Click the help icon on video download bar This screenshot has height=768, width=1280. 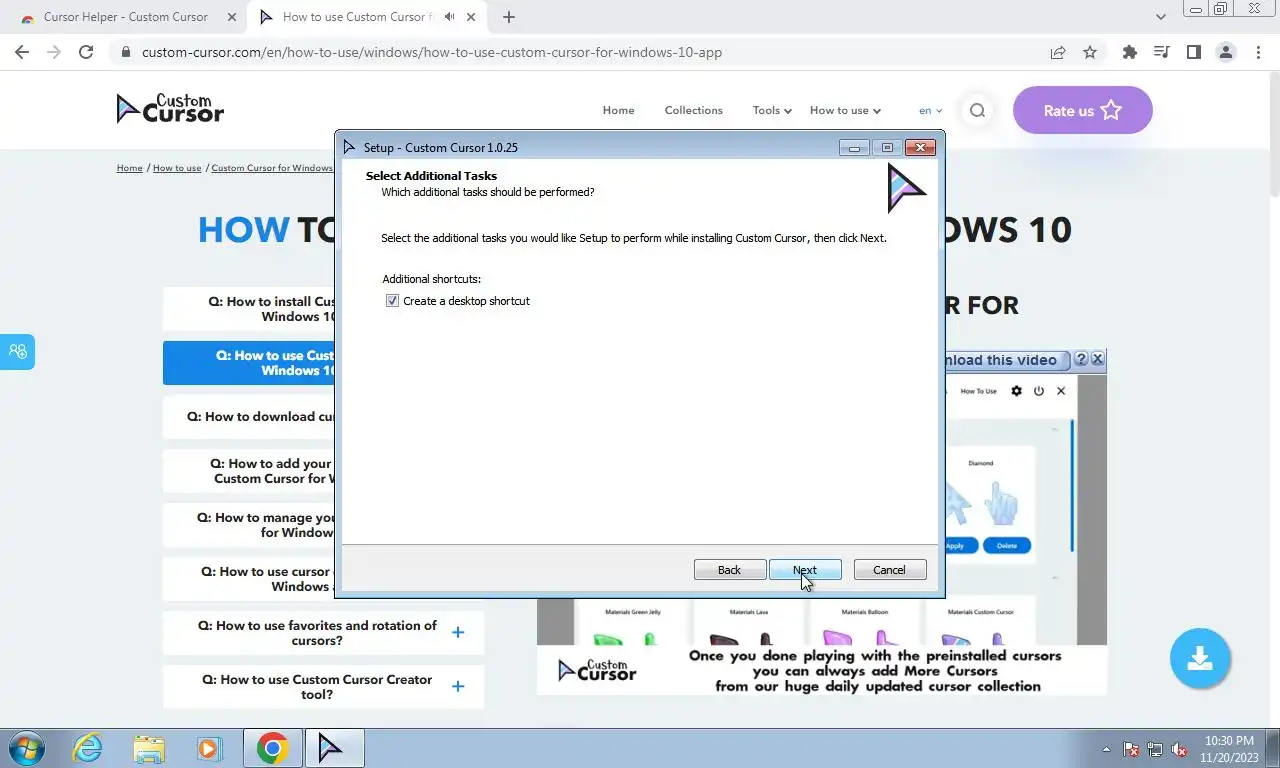(1080, 359)
